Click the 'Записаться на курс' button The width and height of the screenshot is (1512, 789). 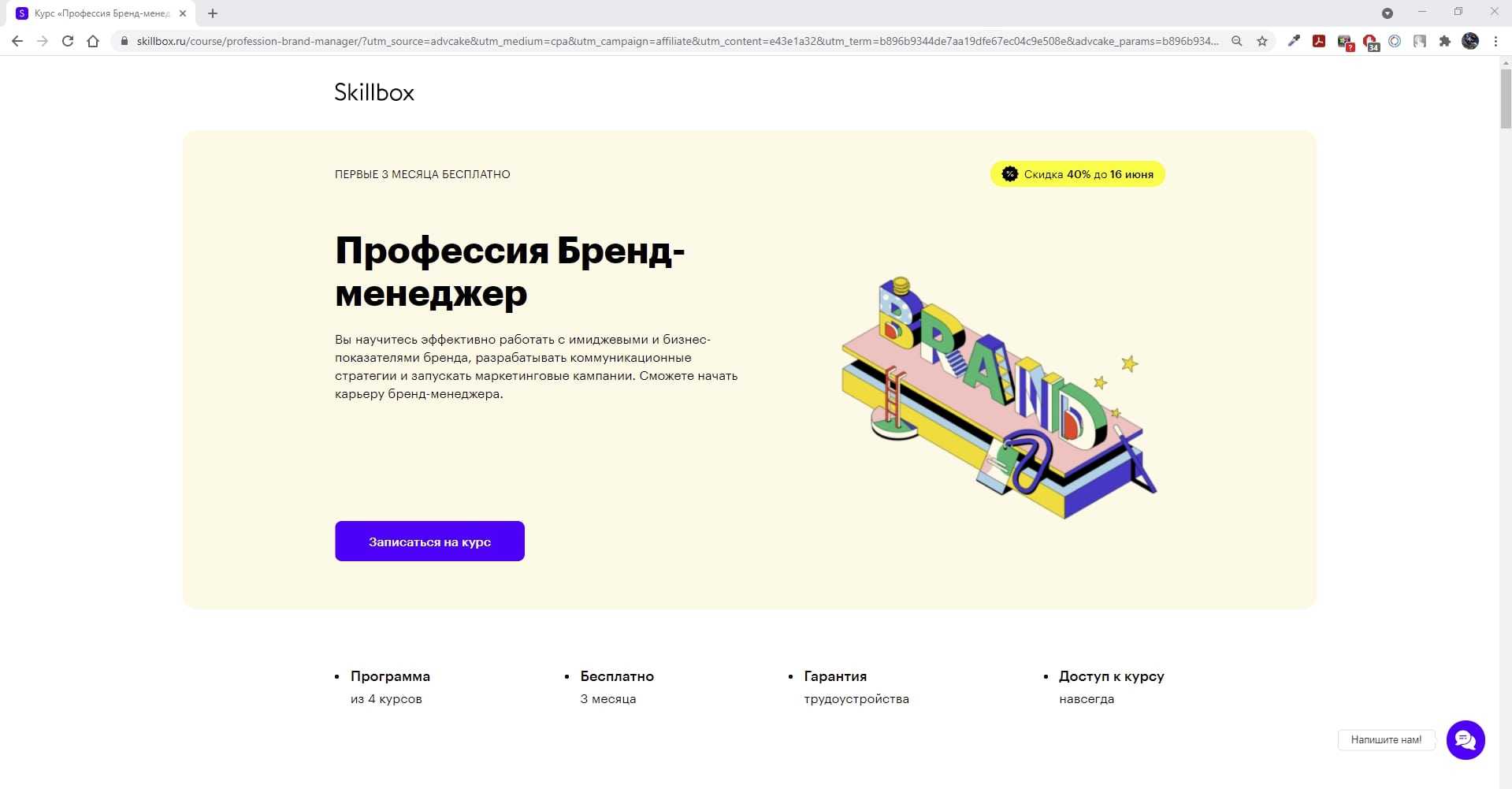[429, 541]
